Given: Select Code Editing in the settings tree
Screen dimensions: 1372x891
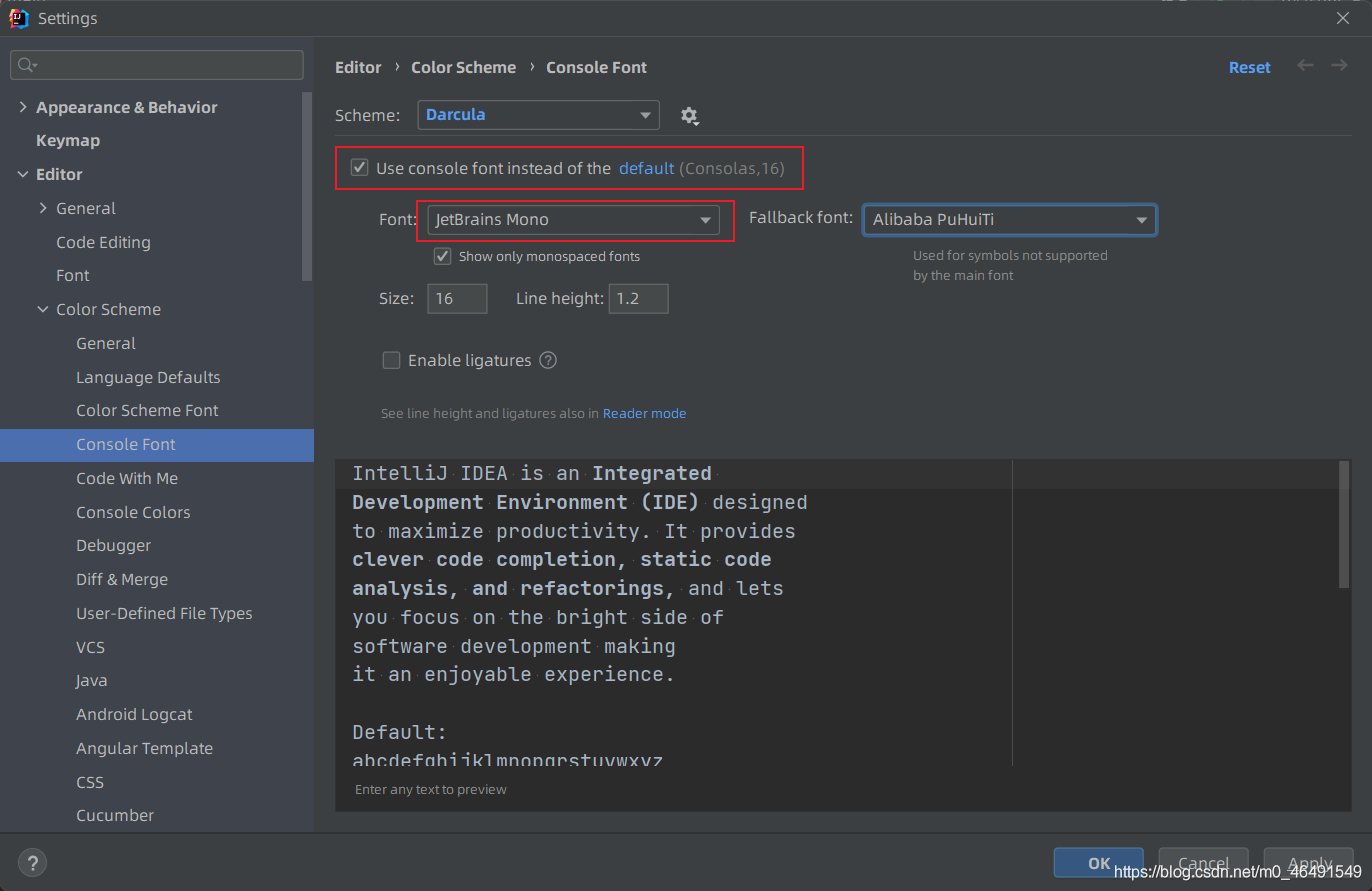Looking at the screenshot, I should tap(103, 242).
